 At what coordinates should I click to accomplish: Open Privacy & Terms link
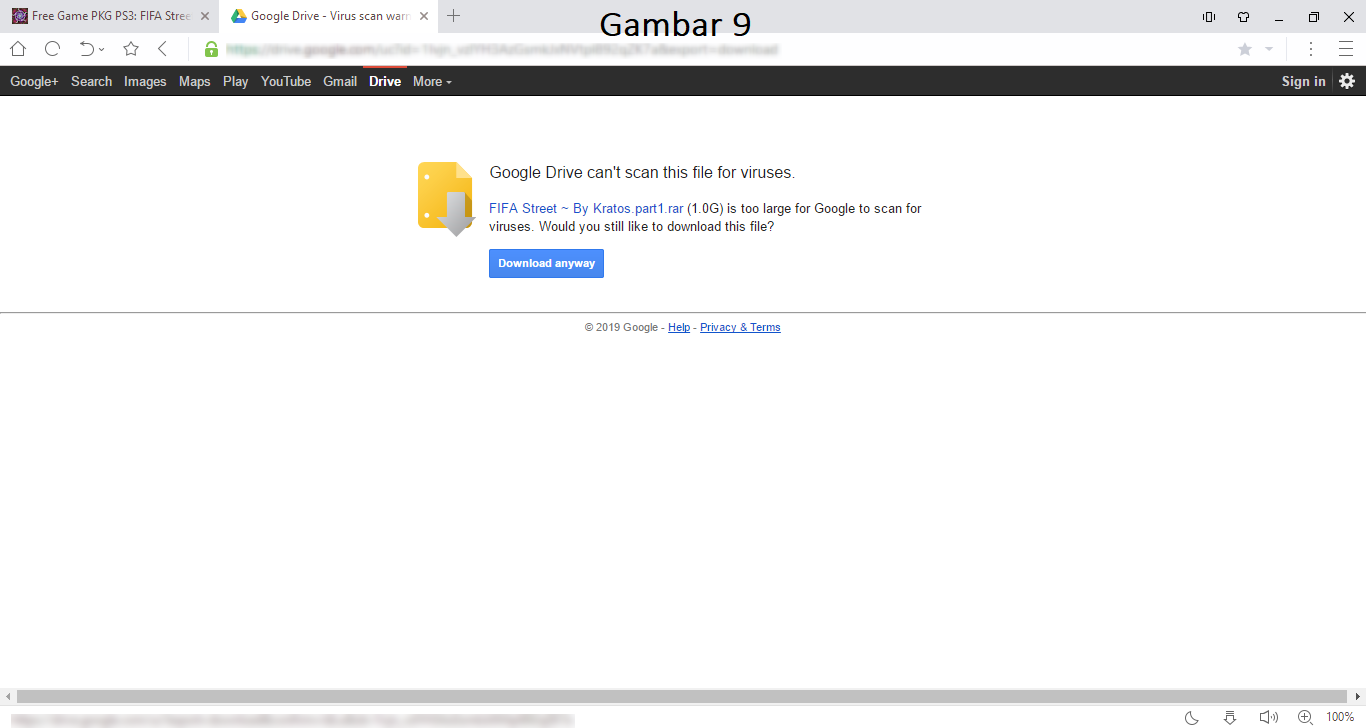(740, 328)
